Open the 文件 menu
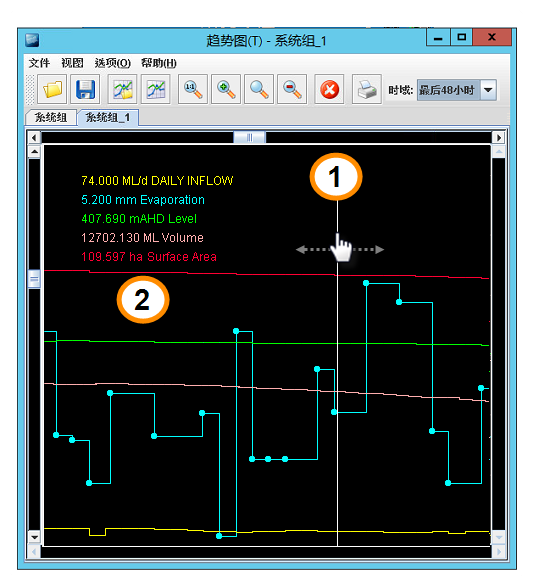This screenshot has width=534, height=588. point(39,63)
